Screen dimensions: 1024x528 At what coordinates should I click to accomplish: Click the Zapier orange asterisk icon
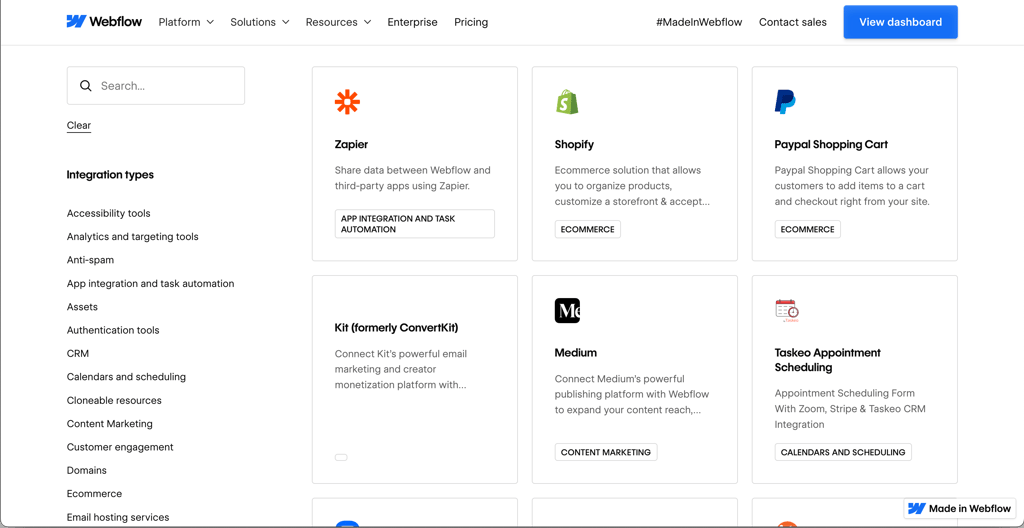point(347,102)
